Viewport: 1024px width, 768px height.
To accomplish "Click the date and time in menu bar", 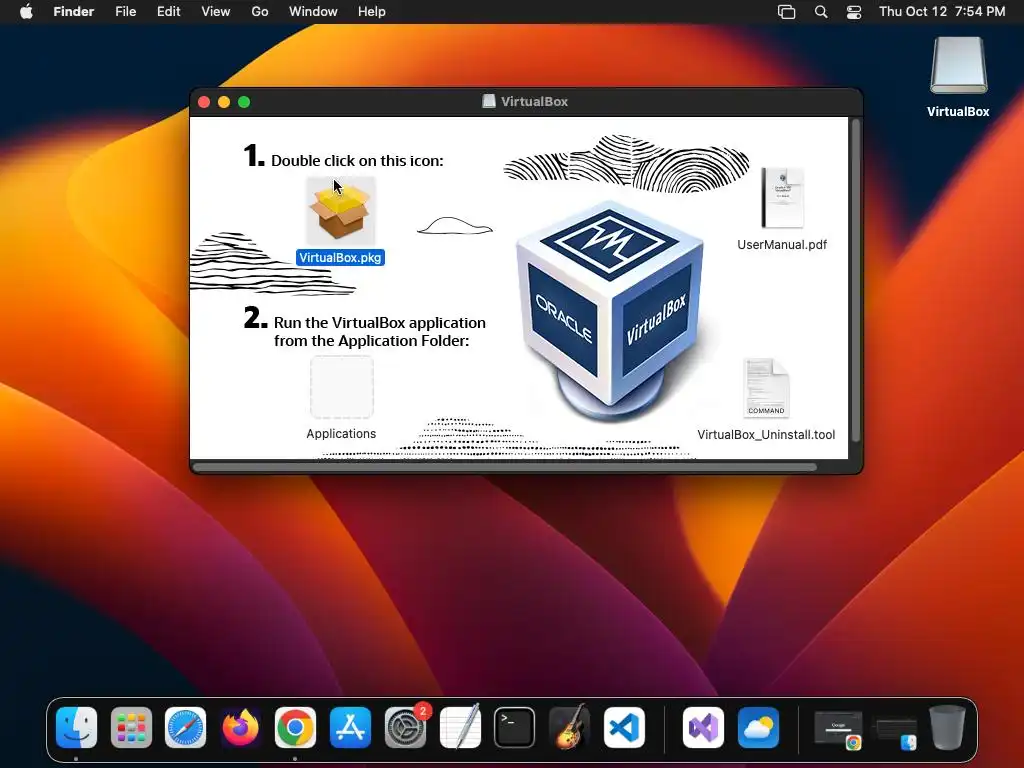I will 942,12.
